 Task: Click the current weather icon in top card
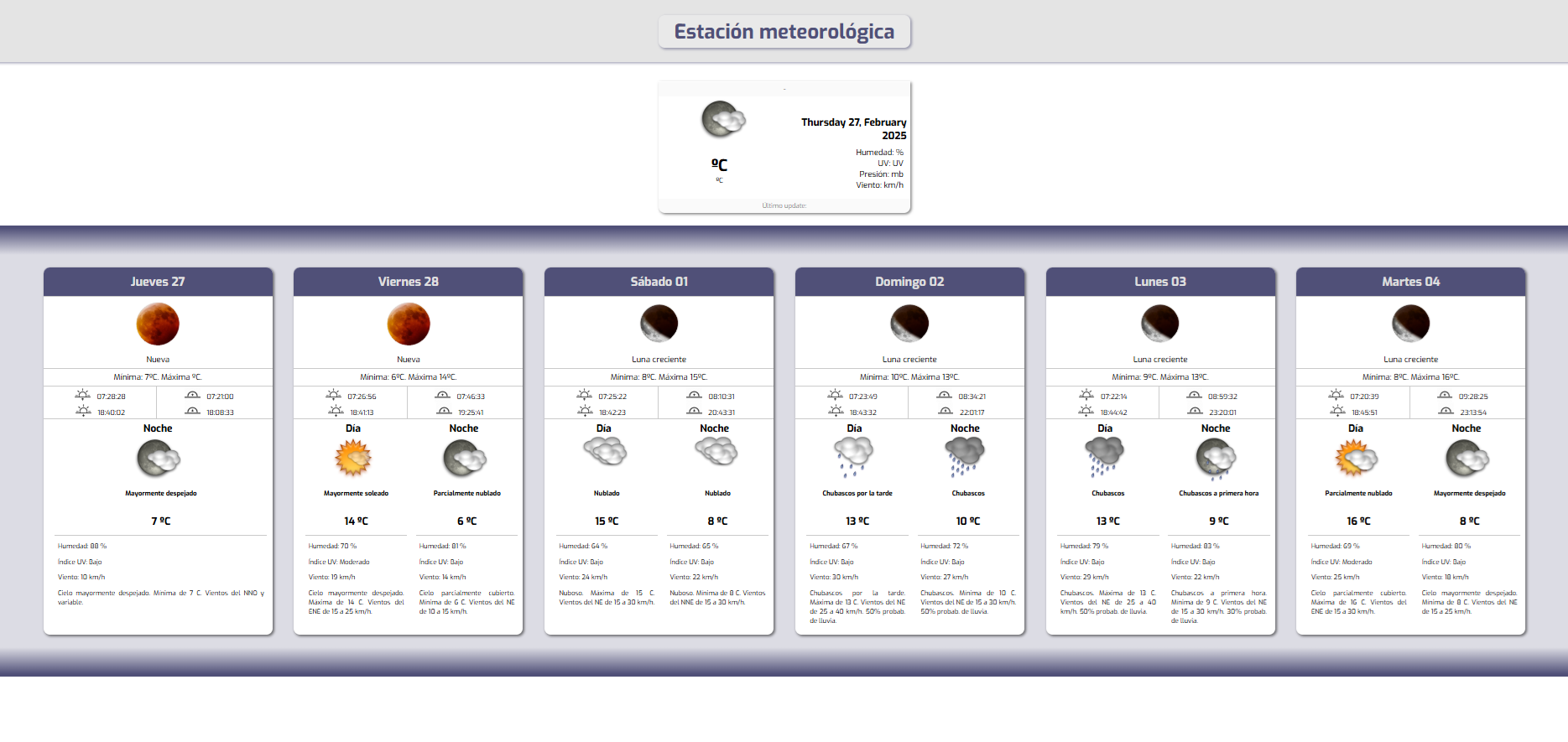pos(722,120)
